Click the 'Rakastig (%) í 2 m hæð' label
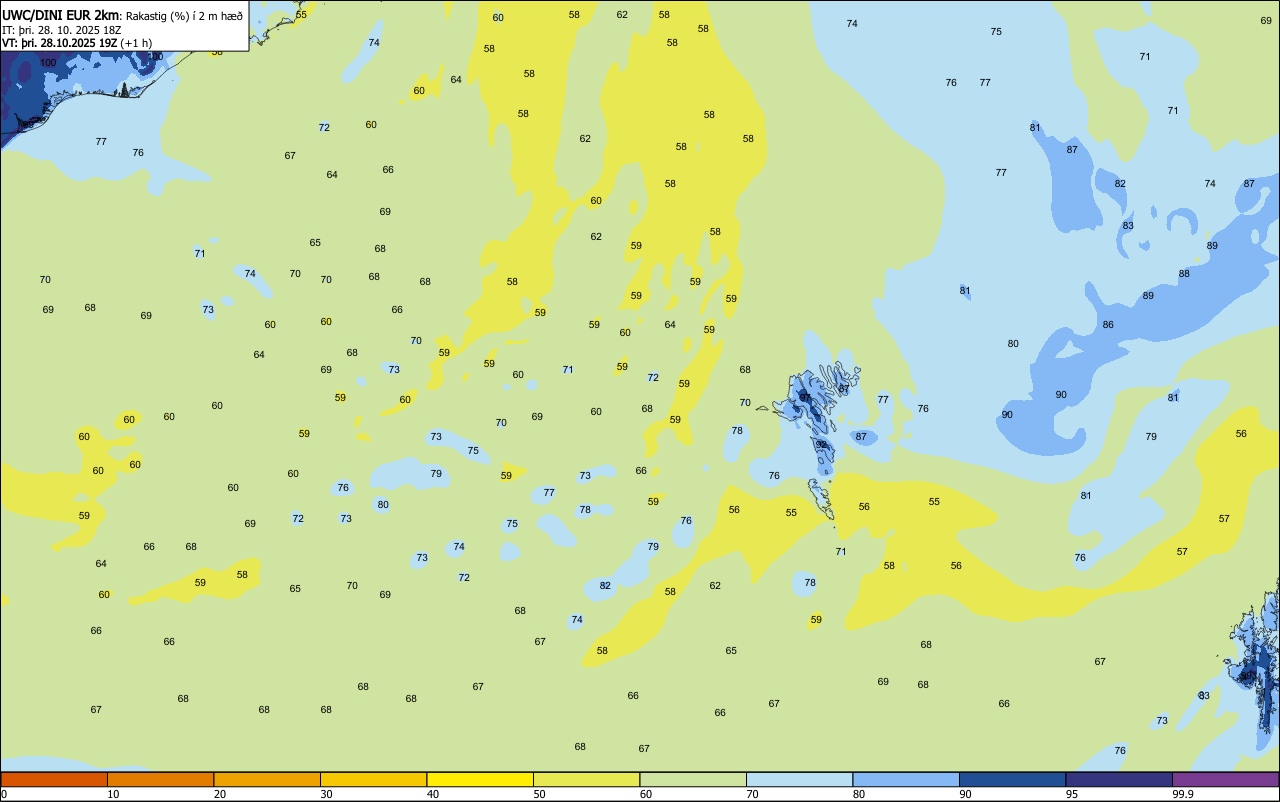Screen dimensions: 1280x802 [x=184, y=16]
